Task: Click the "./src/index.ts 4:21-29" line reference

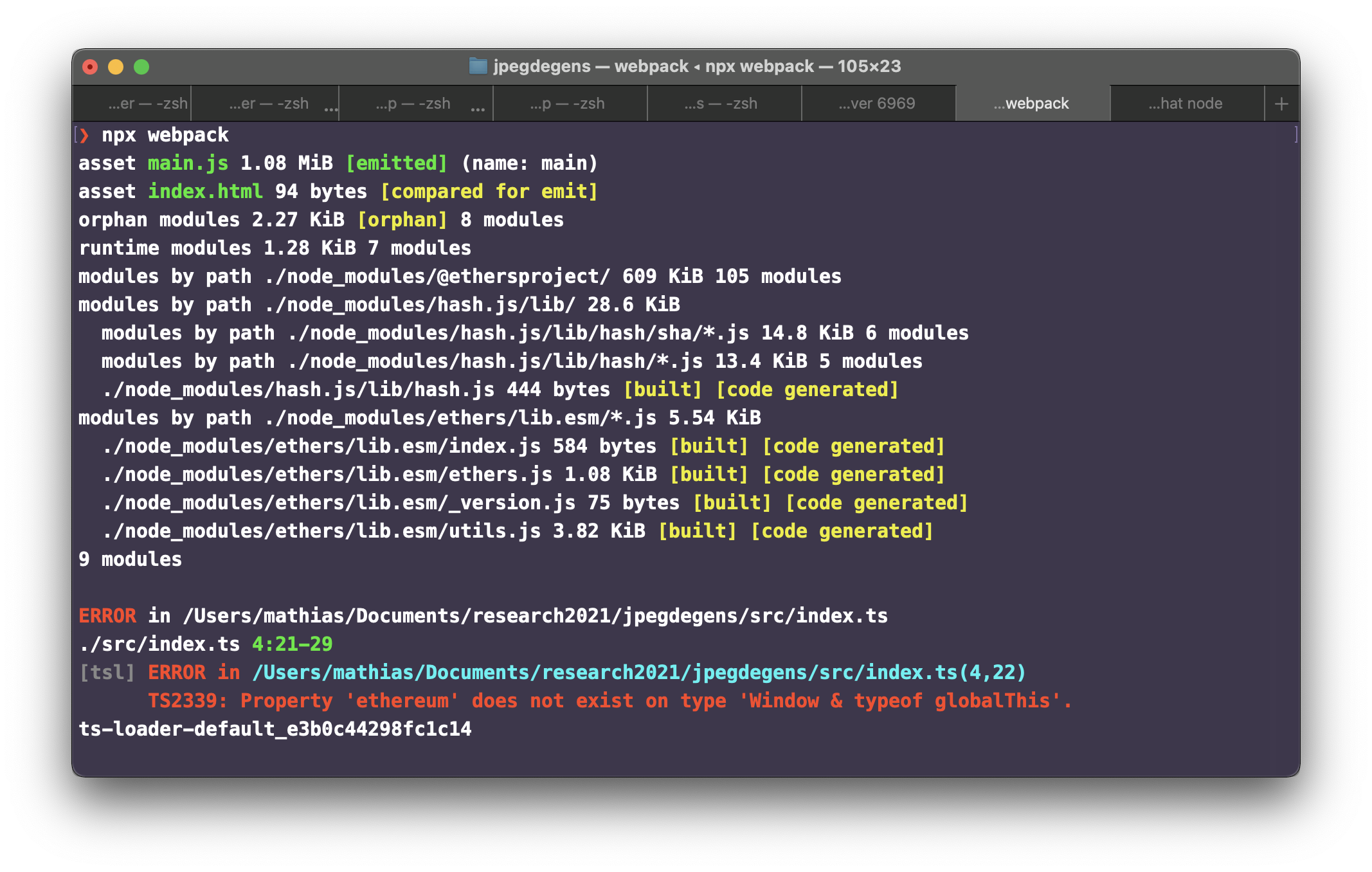Action: [206, 643]
